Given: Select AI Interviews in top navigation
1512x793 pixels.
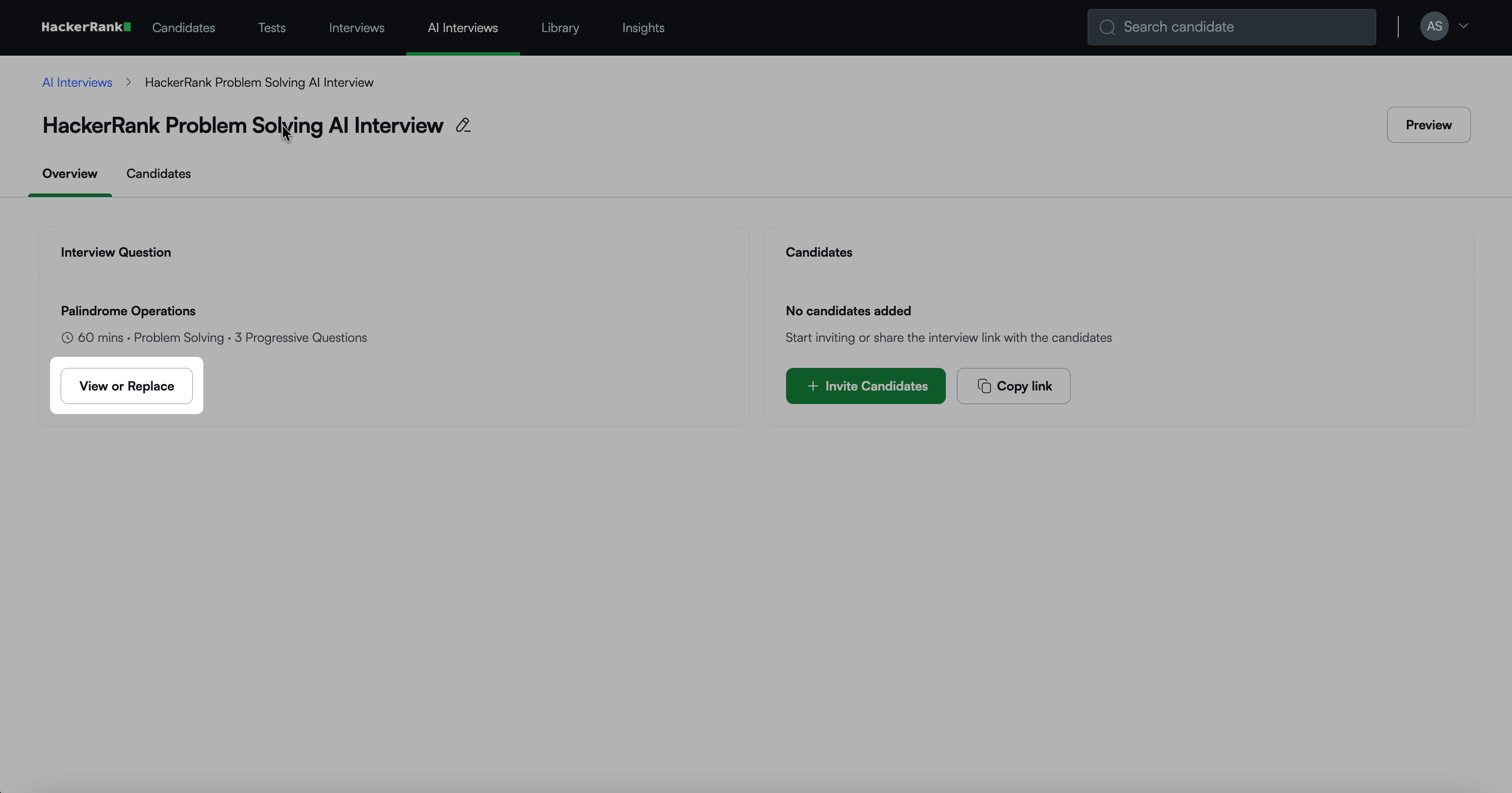Looking at the screenshot, I should [462, 28].
